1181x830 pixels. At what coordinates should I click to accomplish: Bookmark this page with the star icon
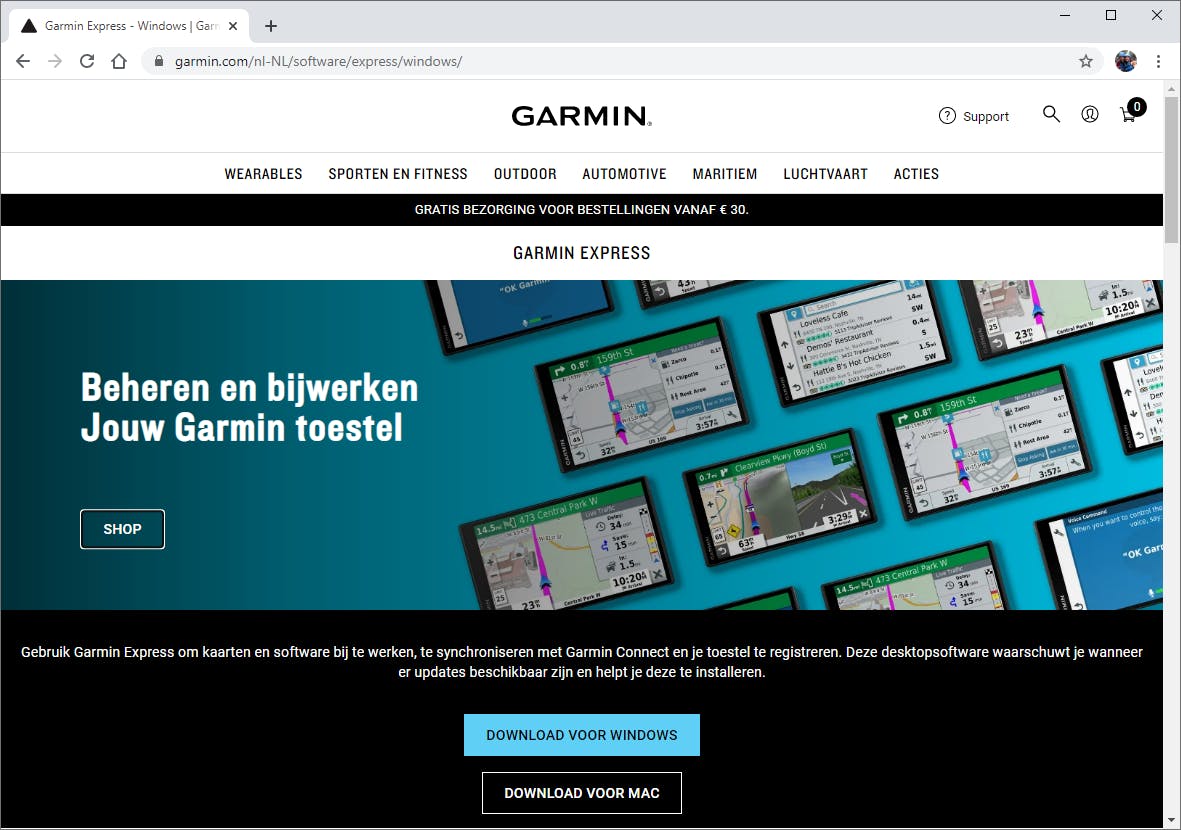pyautogui.click(x=1085, y=61)
